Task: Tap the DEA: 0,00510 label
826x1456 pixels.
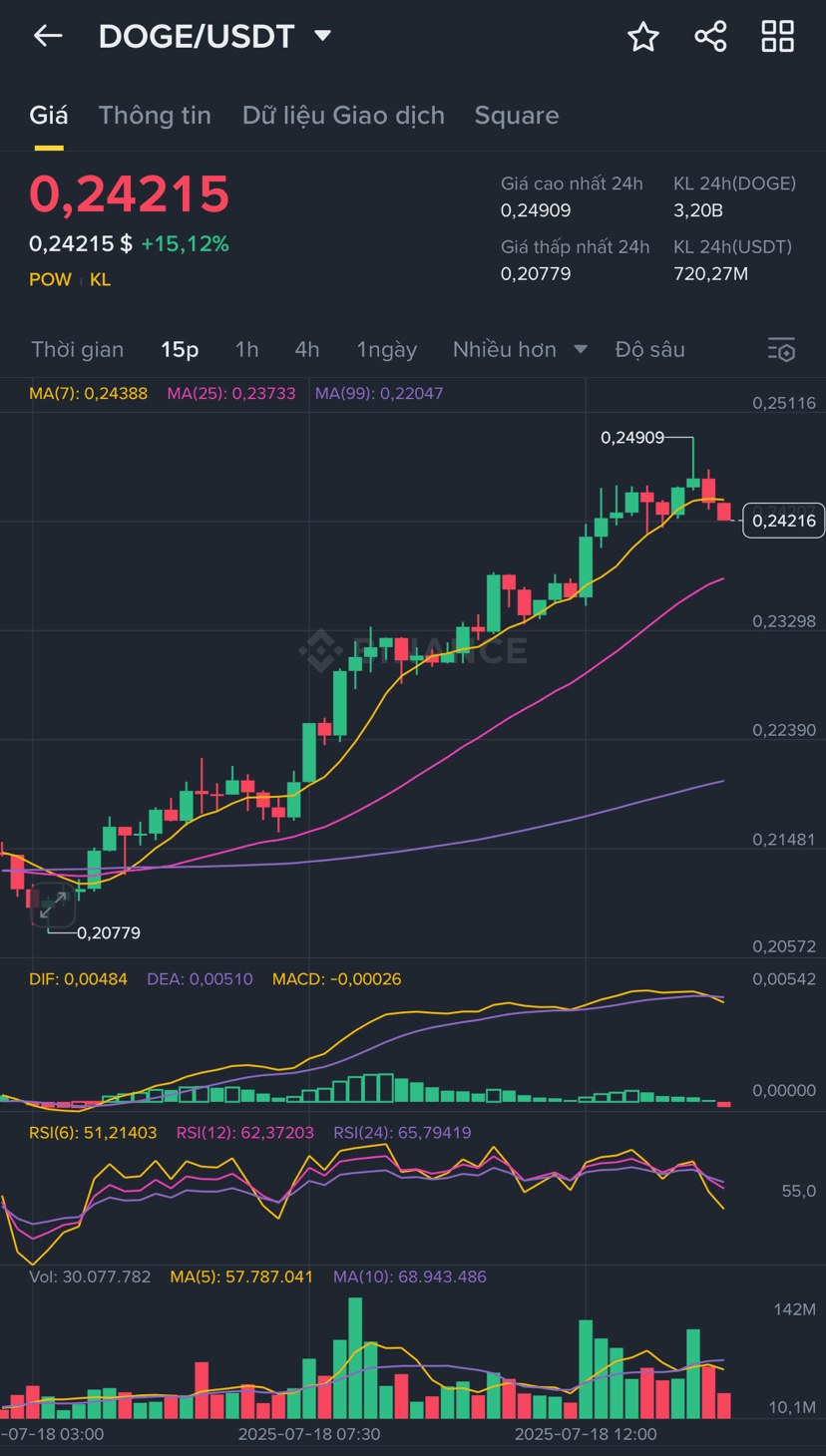Action: tap(200, 979)
